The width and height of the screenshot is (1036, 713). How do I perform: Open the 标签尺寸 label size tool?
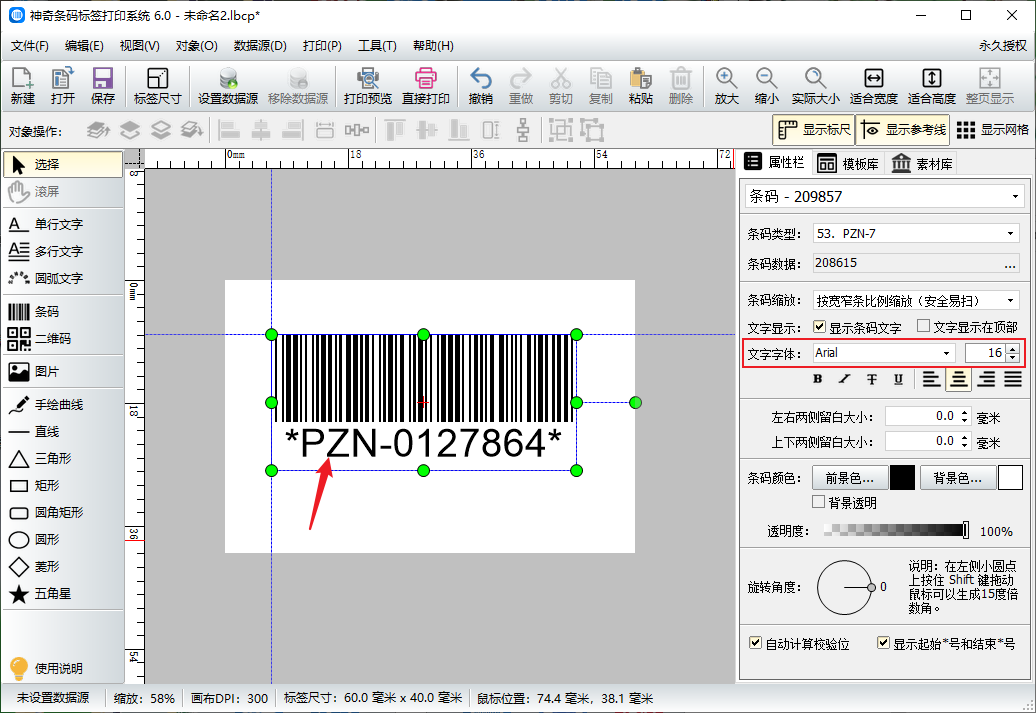tap(157, 86)
